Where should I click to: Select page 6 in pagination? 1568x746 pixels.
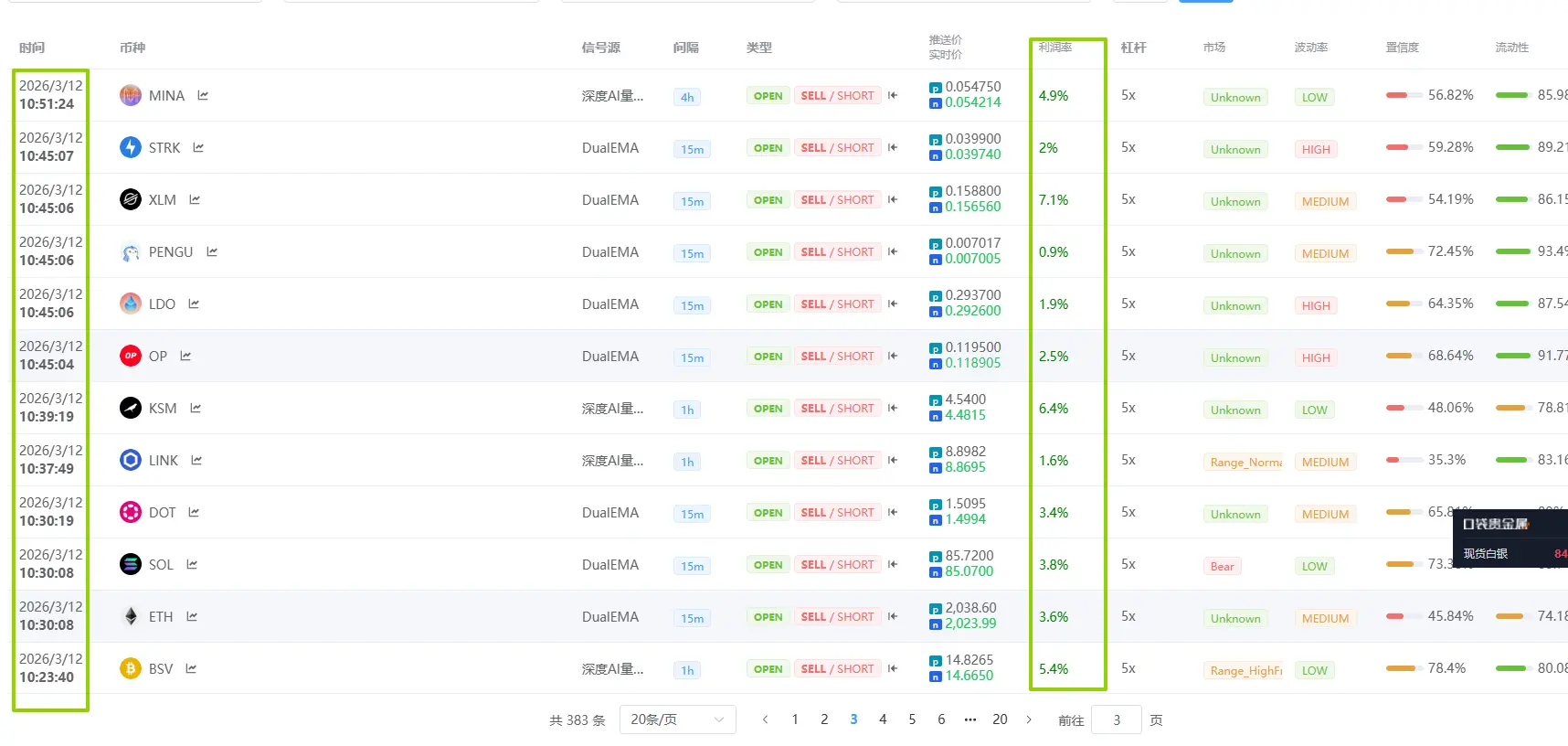point(941,719)
